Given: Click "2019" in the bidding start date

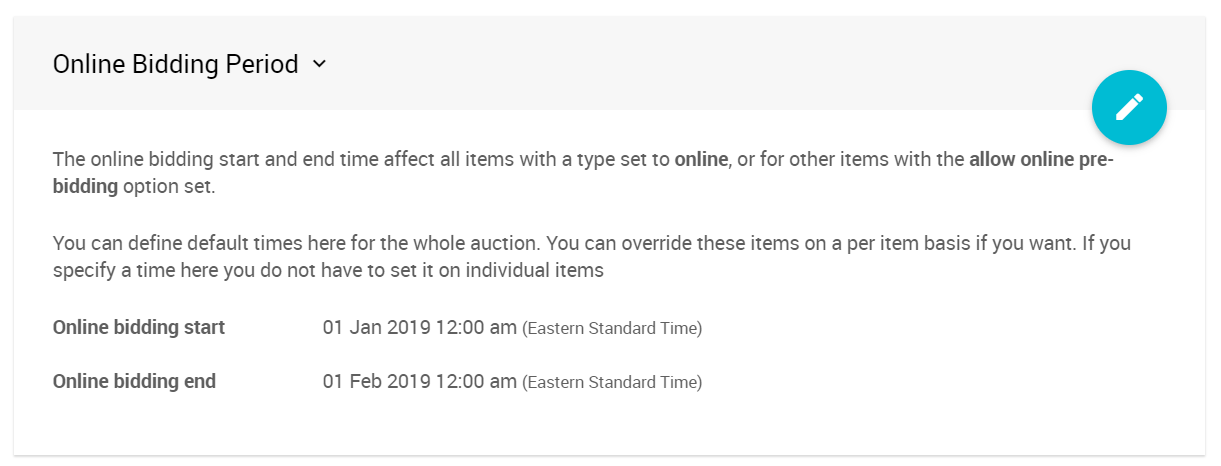Looking at the screenshot, I should point(408,327).
